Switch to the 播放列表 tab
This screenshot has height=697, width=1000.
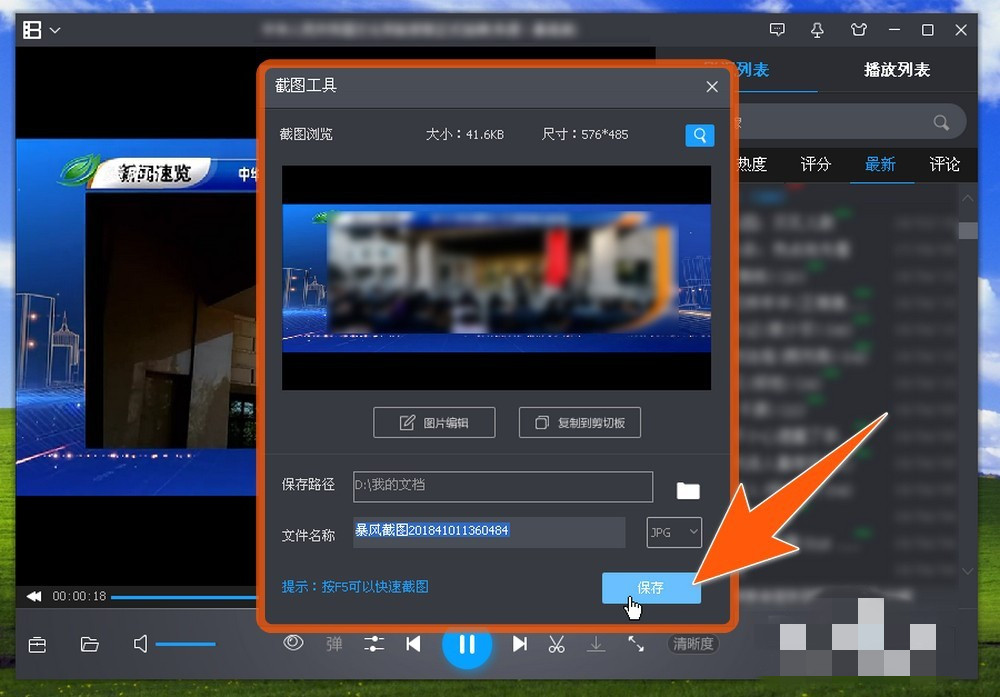(897, 70)
